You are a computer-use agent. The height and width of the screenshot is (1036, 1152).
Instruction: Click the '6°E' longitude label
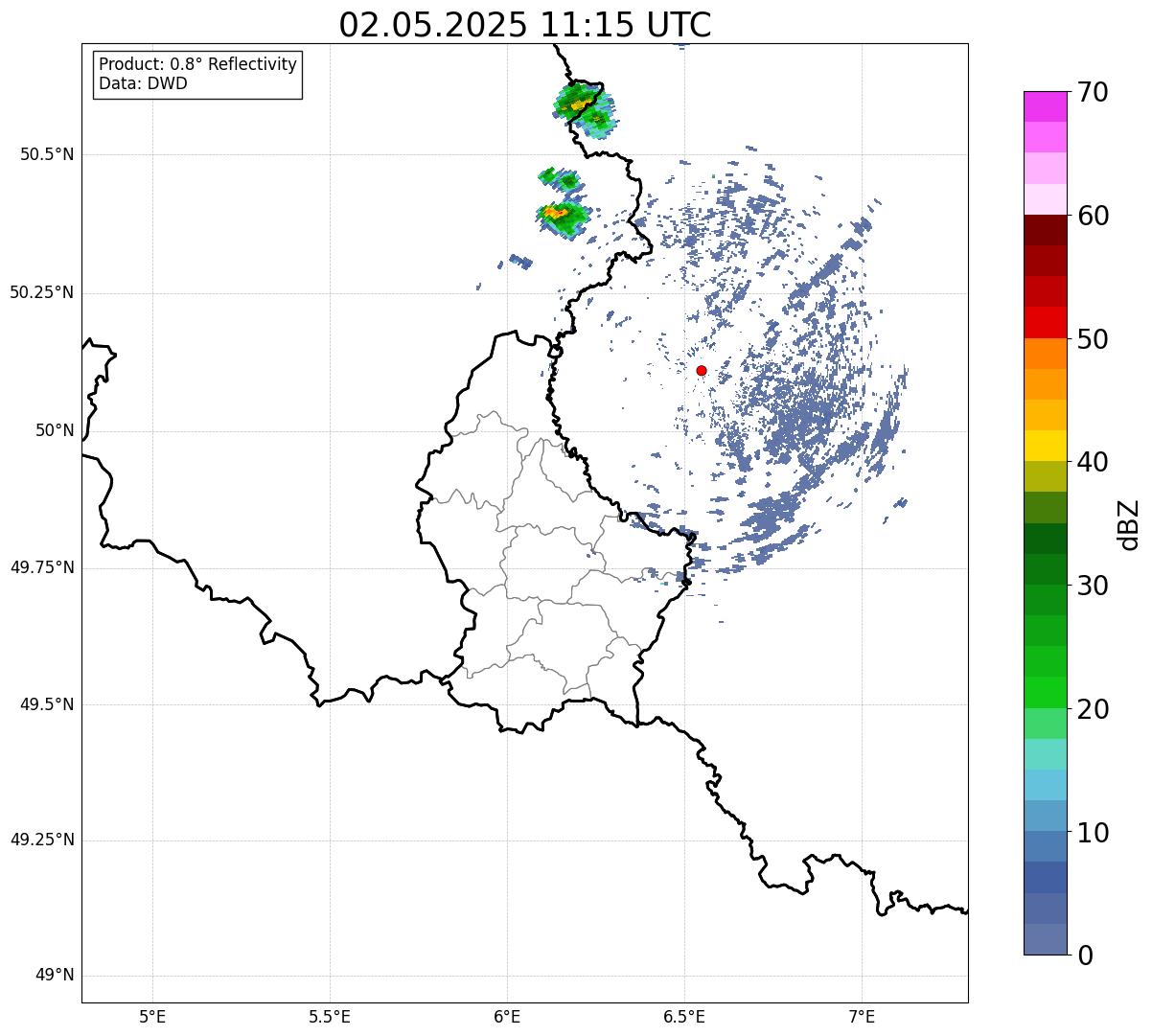tap(507, 1016)
